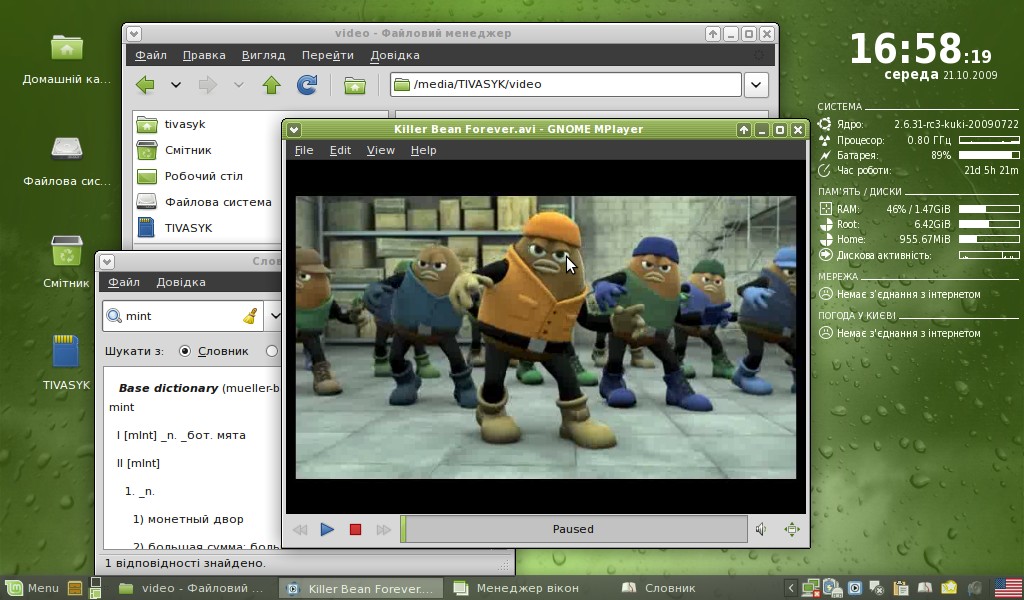The height and width of the screenshot is (600, 1024).
Task: Click the volume speaker icon in MPlayer
Action: 761,529
